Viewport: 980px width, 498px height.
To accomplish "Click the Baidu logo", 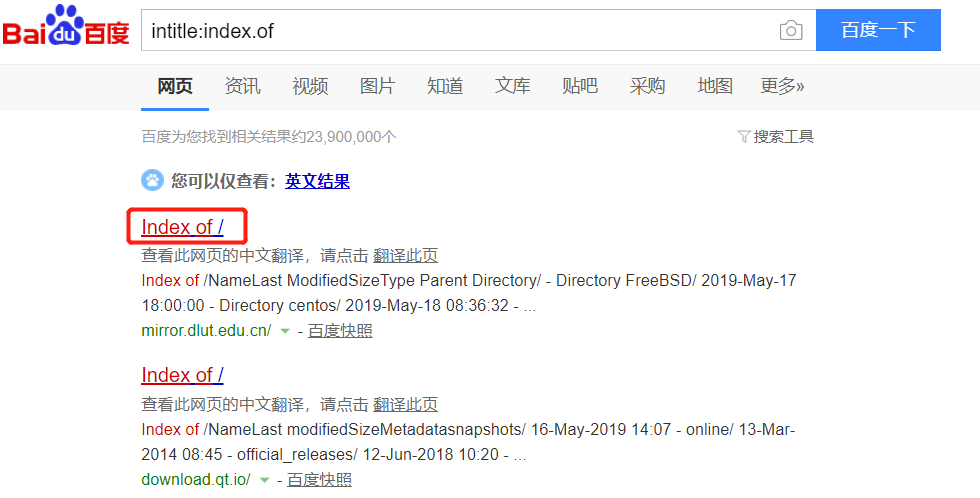I will (66, 29).
